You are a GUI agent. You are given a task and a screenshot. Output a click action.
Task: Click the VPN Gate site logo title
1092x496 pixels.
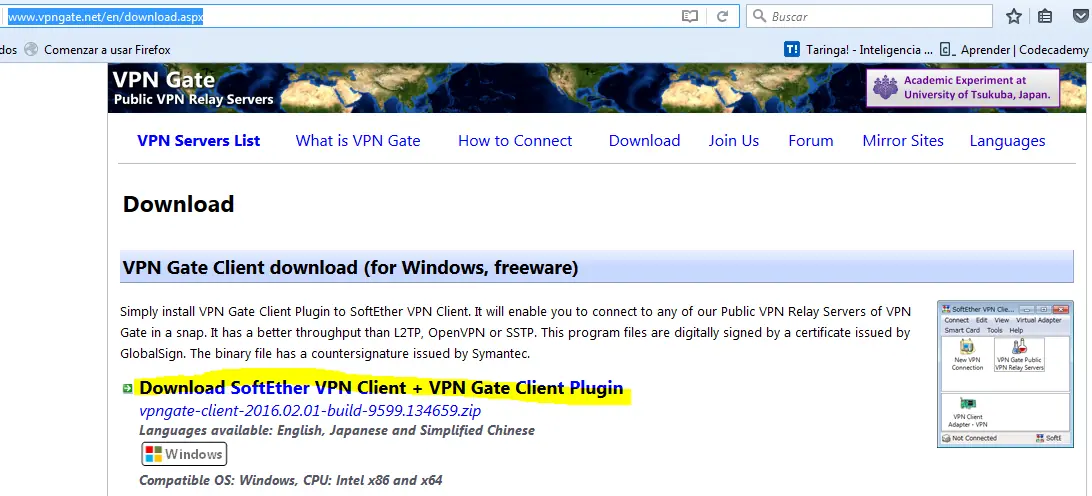pyautogui.click(x=164, y=79)
